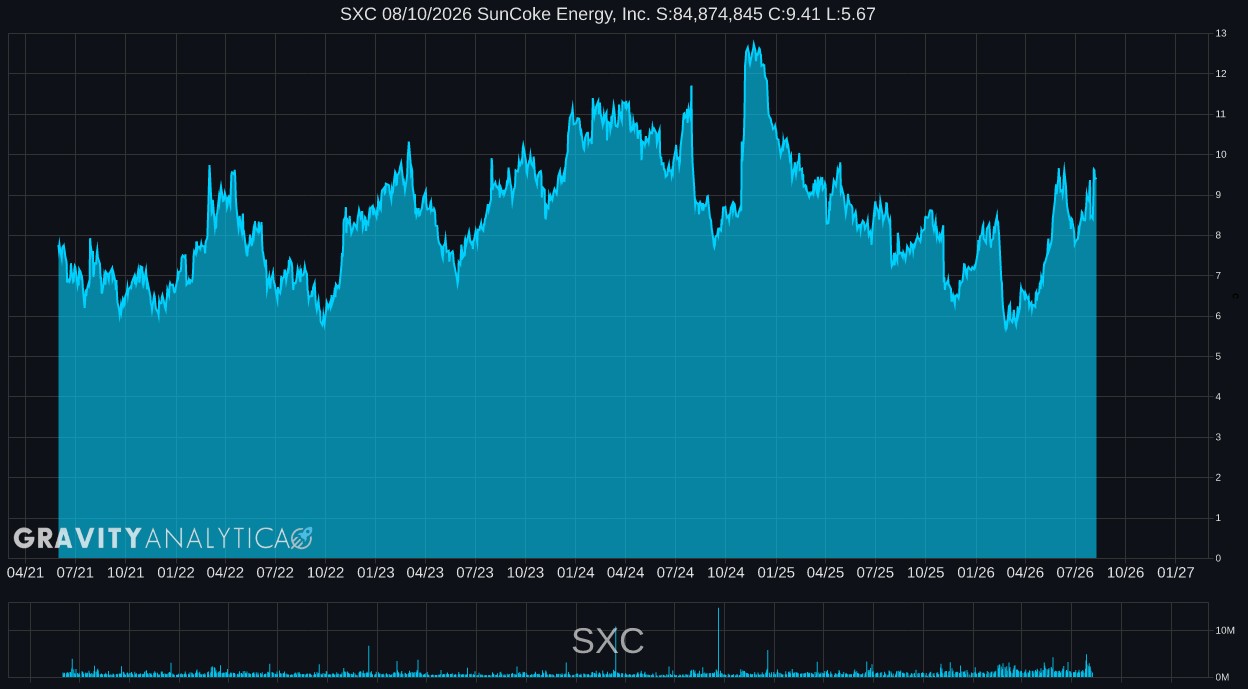This screenshot has height=689, width=1248.
Task: Click the chart title SXC SunCoke Energy text
Action: pos(608,14)
